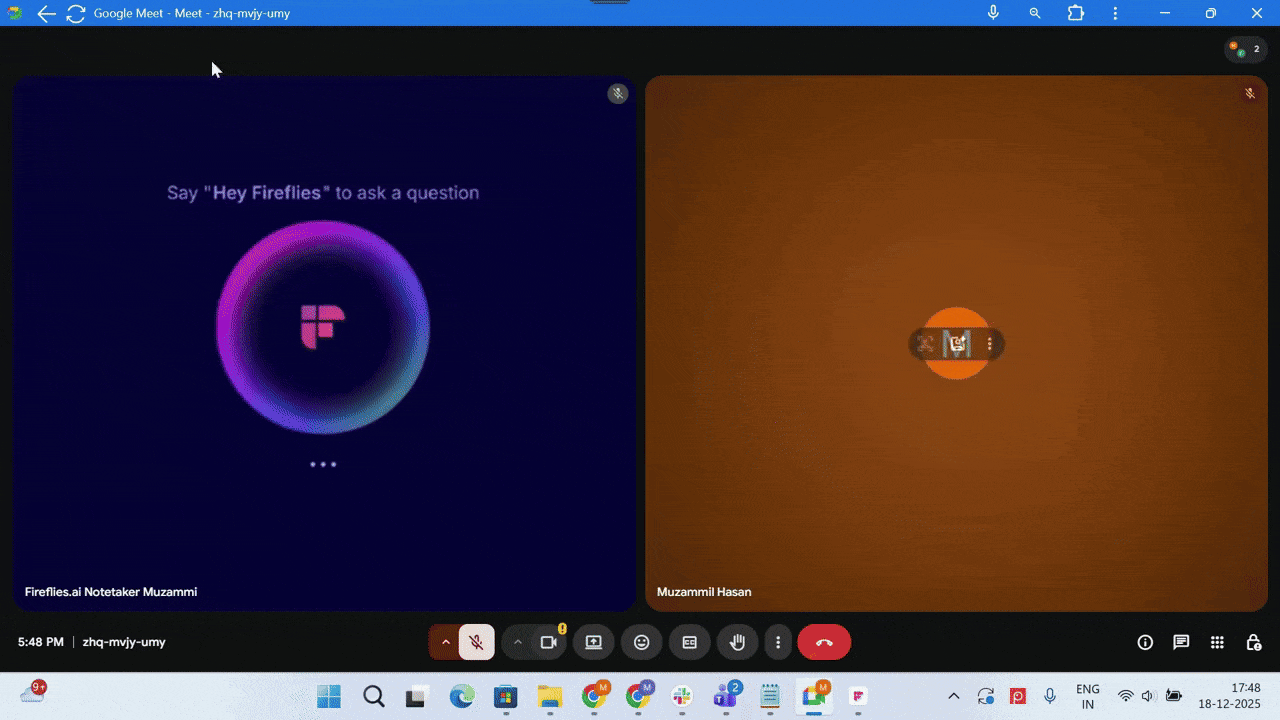Leave the call with red hangup button
Screen dimensions: 1280x720
(x=823, y=642)
